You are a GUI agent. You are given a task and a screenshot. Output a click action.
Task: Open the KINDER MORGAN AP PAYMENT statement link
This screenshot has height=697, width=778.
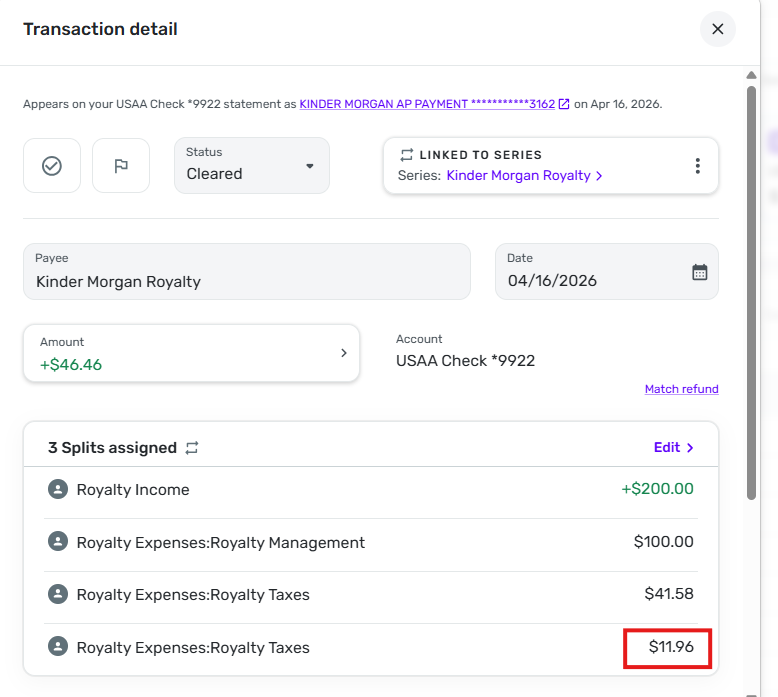(427, 104)
